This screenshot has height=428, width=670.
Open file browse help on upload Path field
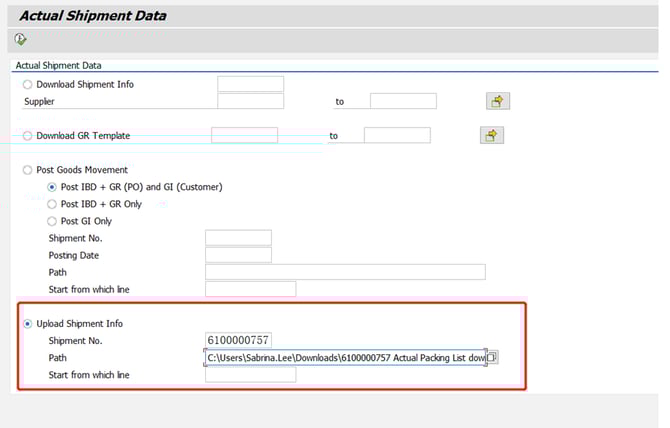pos(491,358)
